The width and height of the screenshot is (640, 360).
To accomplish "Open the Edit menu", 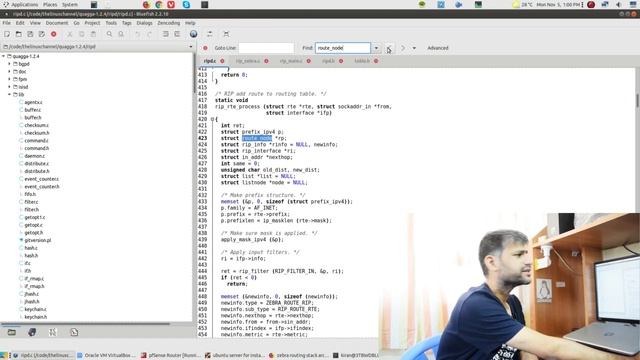I will pyautogui.click(x=20, y=23).
